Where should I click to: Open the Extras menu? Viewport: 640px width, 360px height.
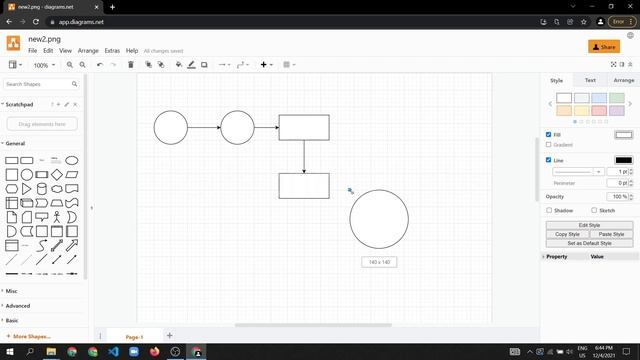click(x=112, y=51)
